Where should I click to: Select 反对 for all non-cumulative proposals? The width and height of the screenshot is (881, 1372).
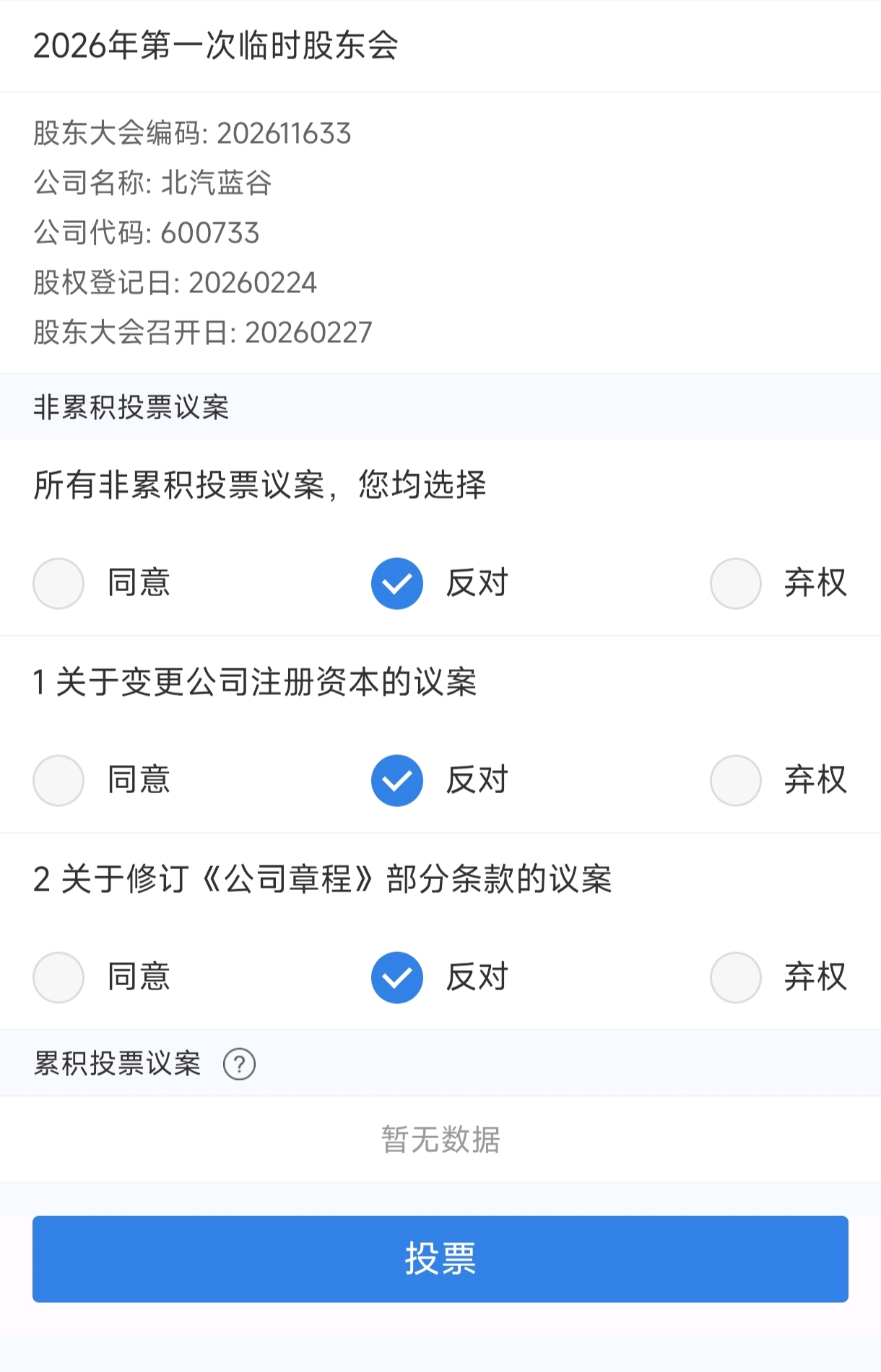(397, 583)
